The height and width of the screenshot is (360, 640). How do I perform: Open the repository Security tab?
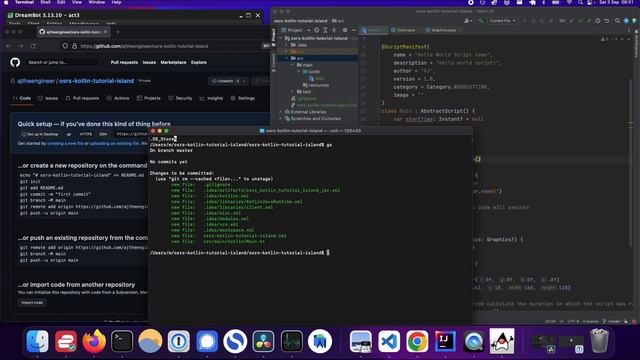click(180, 98)
